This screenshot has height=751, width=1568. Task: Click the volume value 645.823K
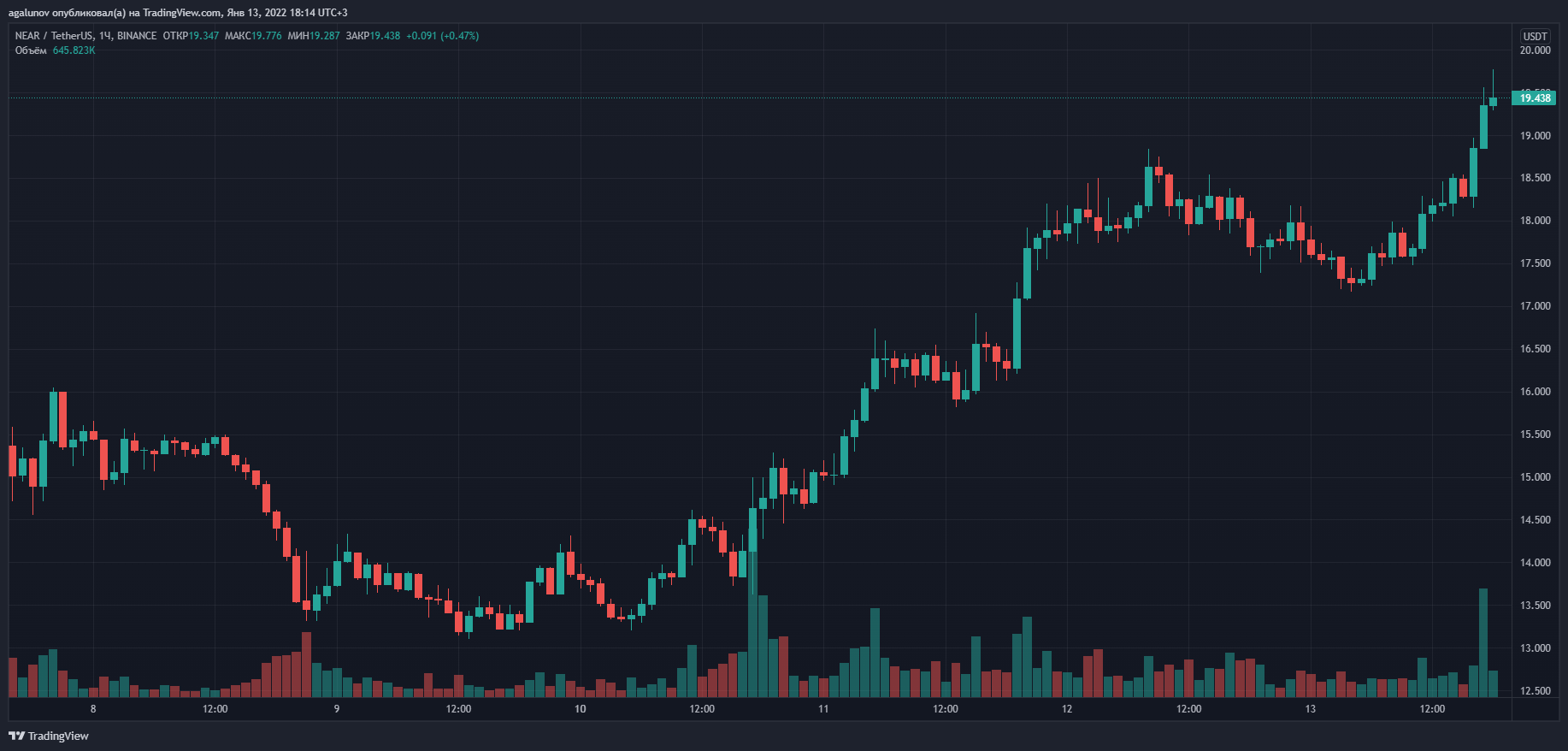(74, 50)
